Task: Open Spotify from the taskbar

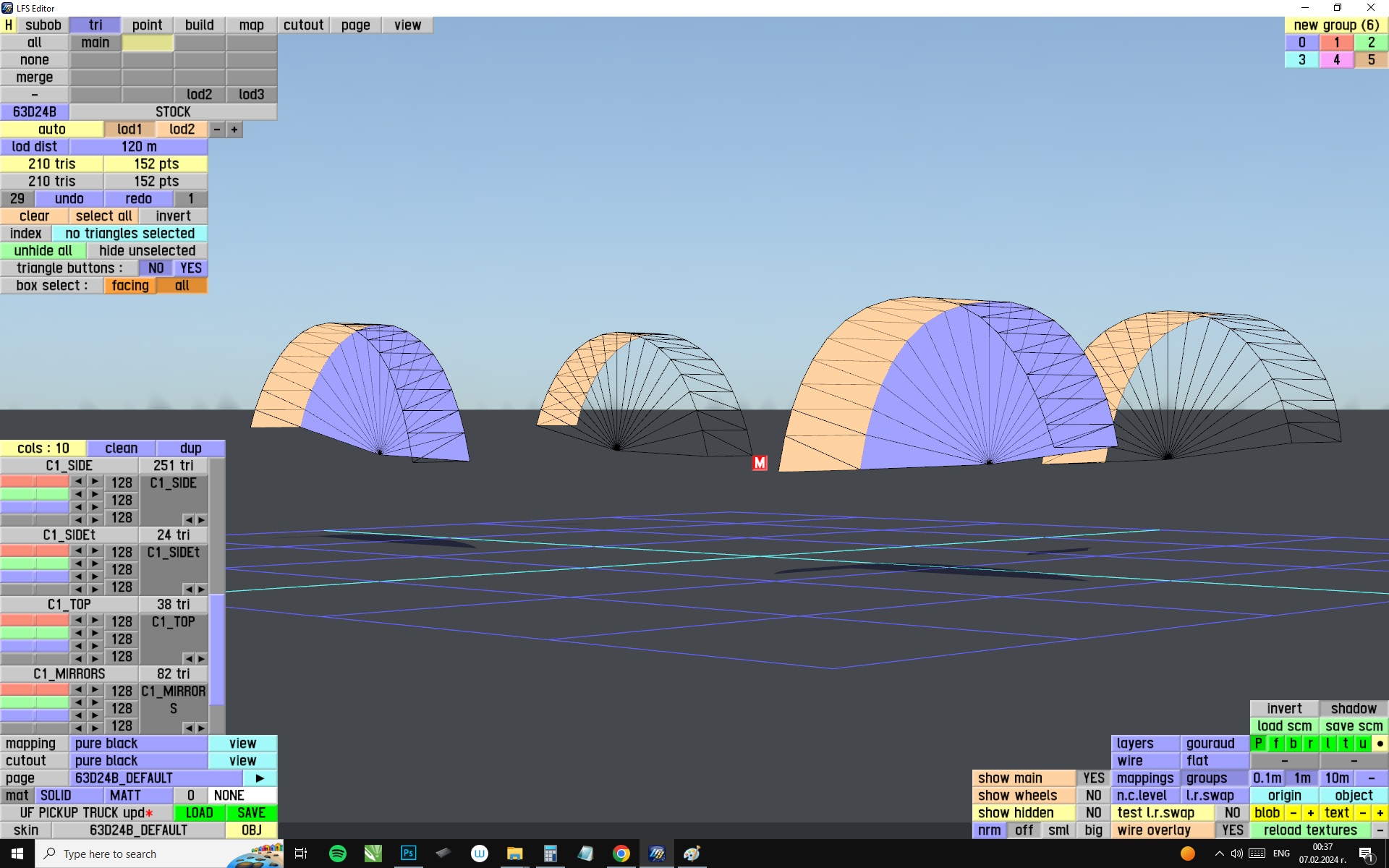Action: (x=337, y=854)
